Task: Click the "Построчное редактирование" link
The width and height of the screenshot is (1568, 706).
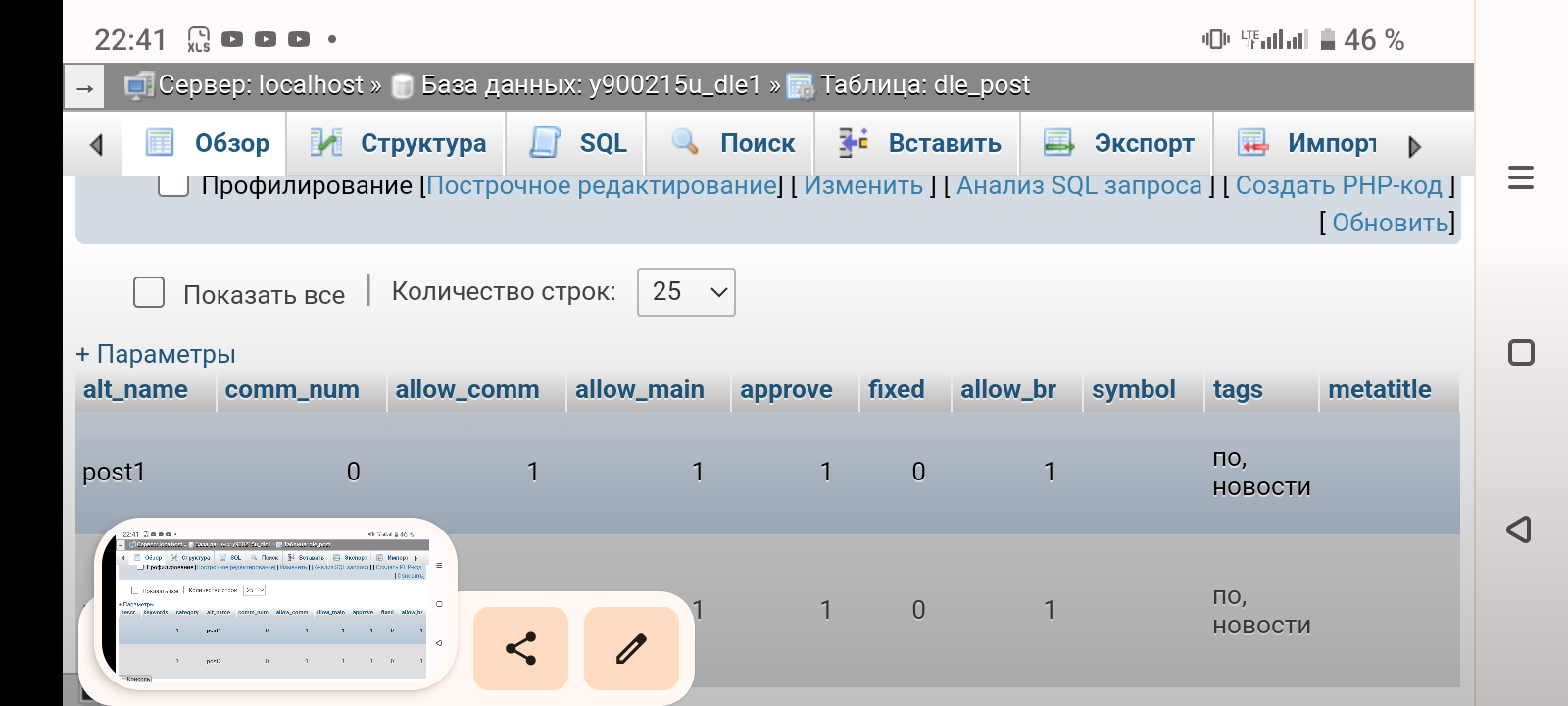Action: pyautogui.click(x=602, y=185)
